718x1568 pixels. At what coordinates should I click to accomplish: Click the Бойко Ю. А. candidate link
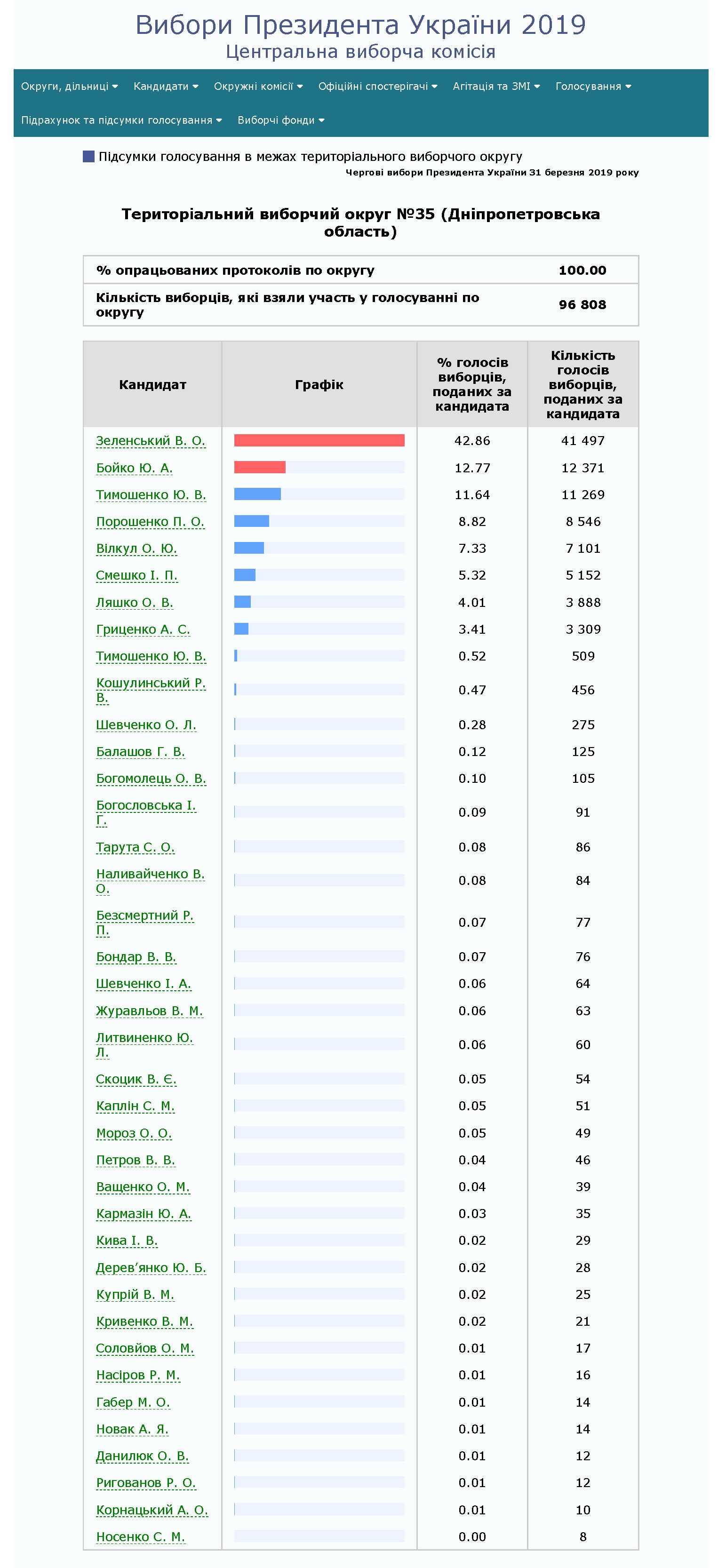[x=134, y=468]
